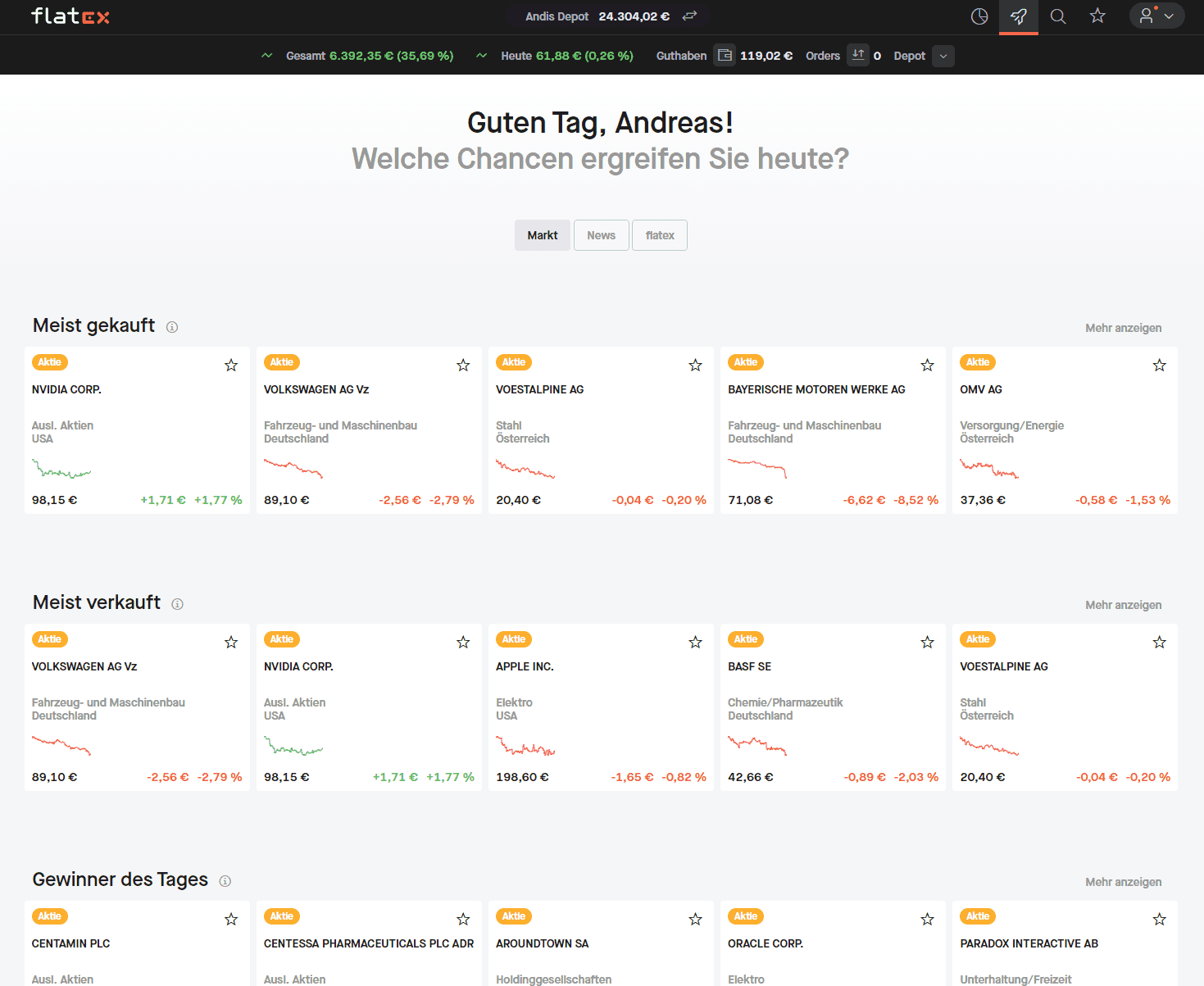The image size is (1204, 986).
Task: Open CENTAMIN PLC stock title
Action: point(70,943)
